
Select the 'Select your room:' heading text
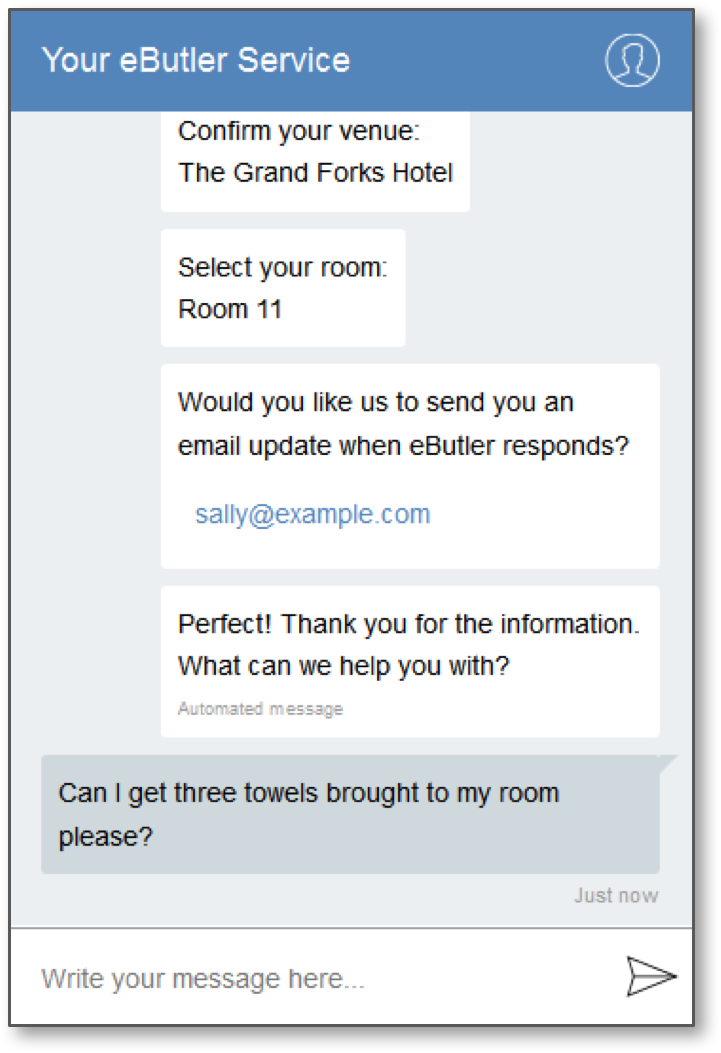click(283, 268)
